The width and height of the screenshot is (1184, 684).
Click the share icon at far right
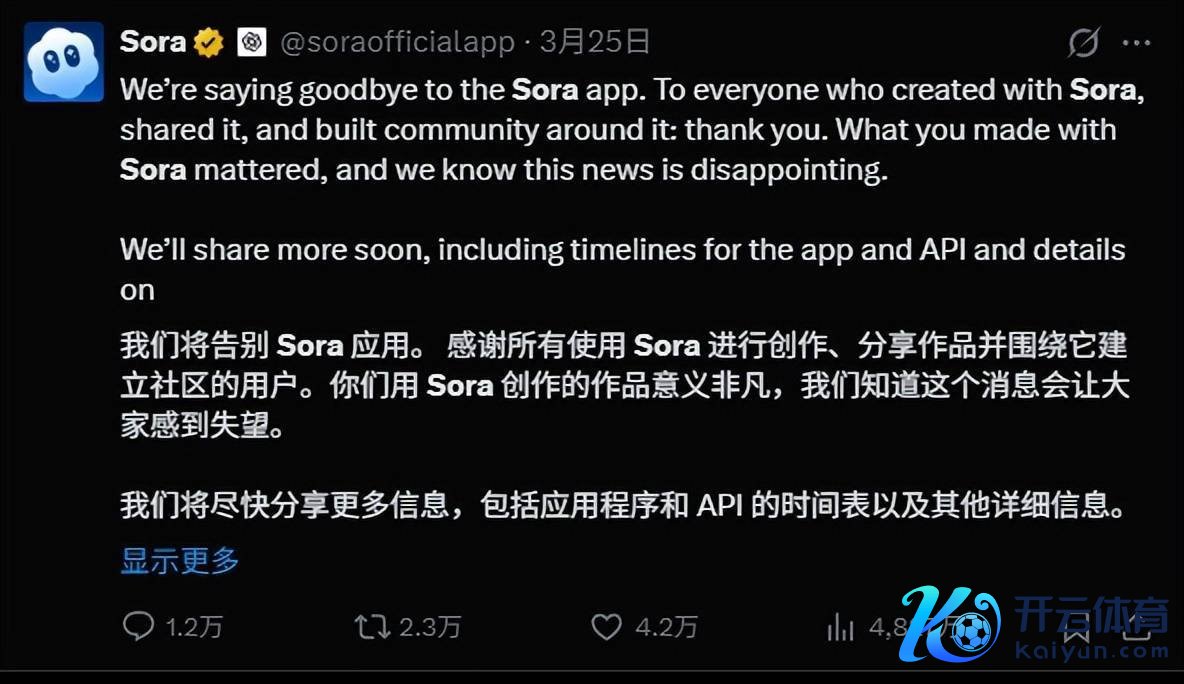point(1138,627)
